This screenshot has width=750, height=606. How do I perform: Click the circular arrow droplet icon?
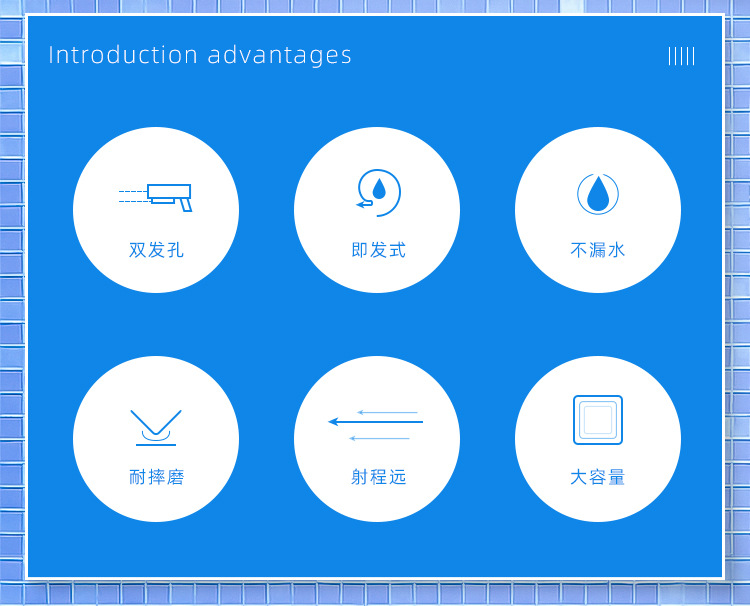point(378,193)
